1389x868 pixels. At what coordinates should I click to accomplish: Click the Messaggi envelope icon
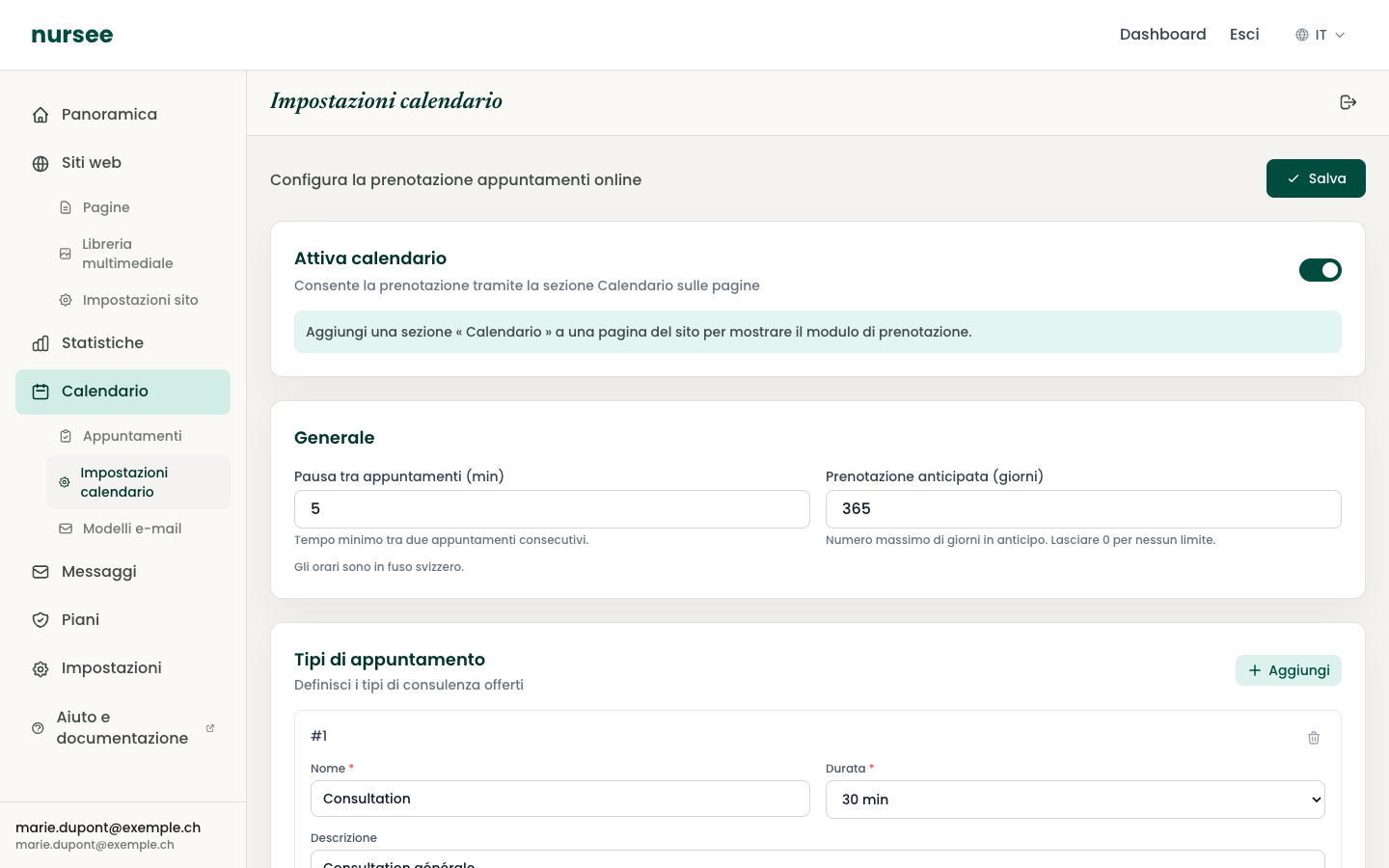(41, 572)
